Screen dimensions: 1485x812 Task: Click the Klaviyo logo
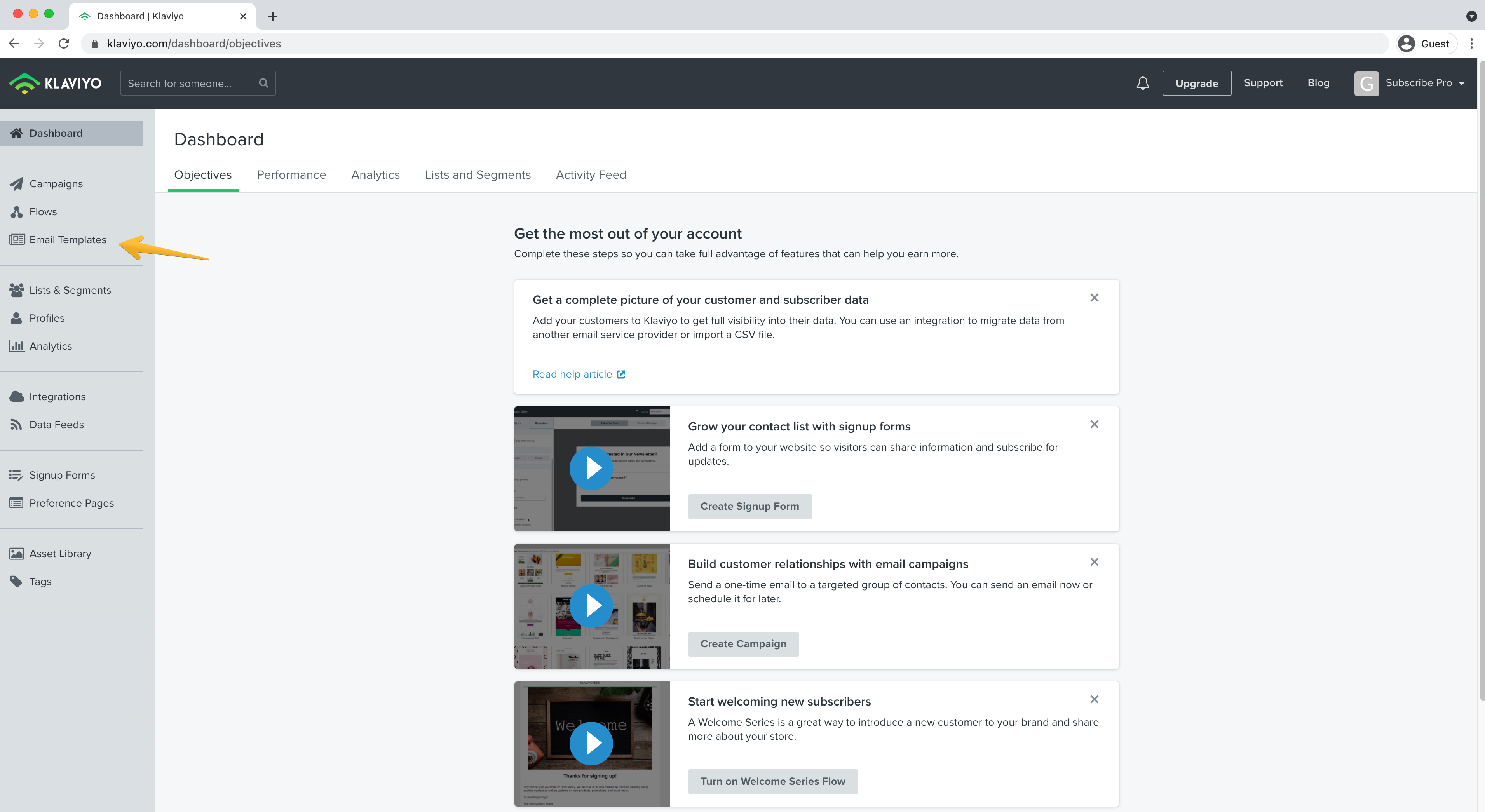[x=55, y=83]
